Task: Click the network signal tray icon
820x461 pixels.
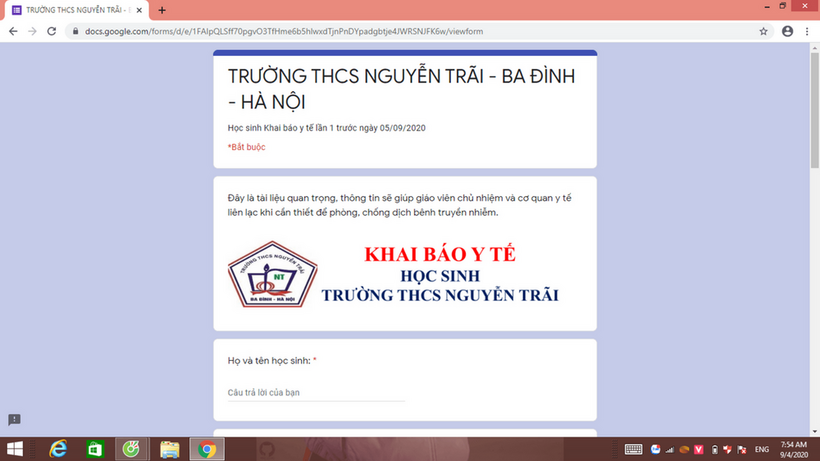Action: point(670,450)
